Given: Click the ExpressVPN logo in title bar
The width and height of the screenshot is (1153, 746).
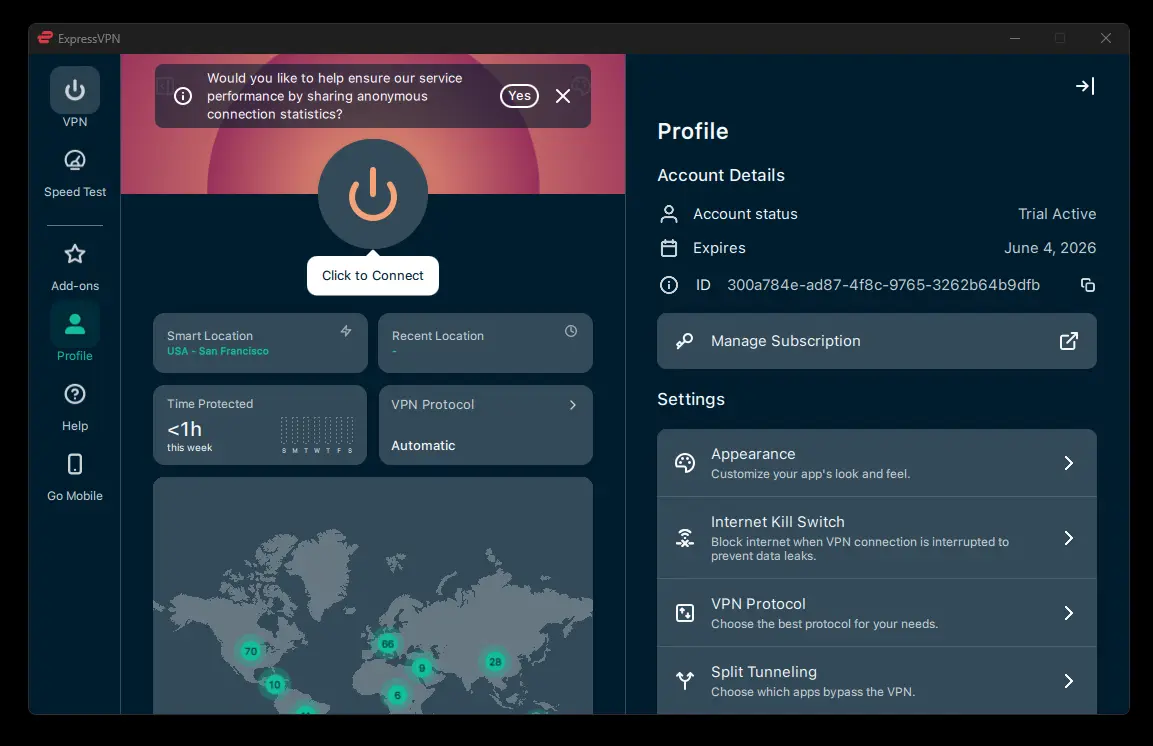Looking at the screenshot, I should click(46, 38).
